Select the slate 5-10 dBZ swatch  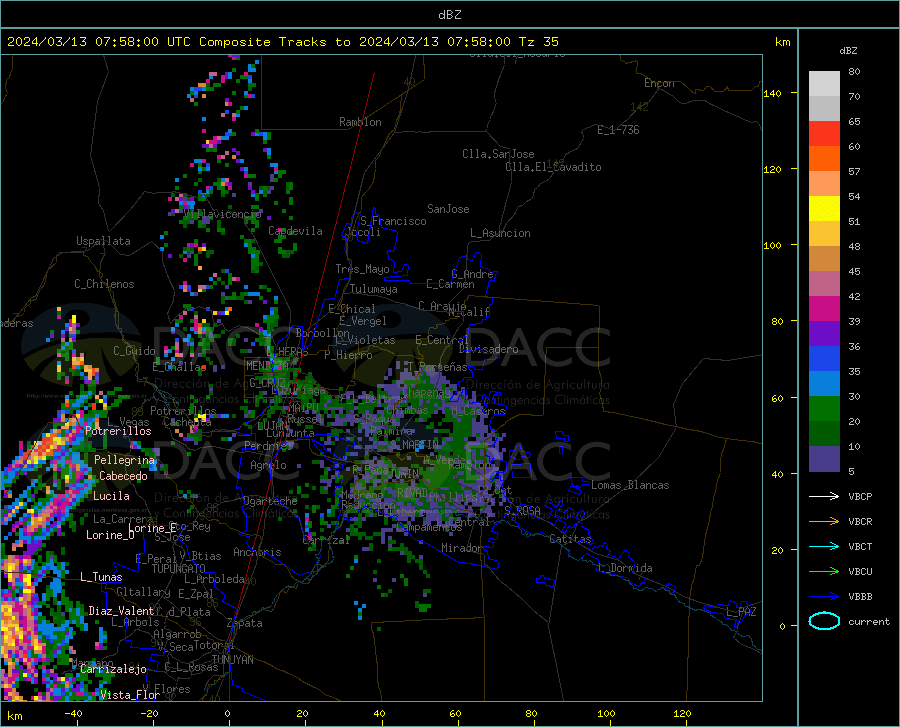[824, 459]
